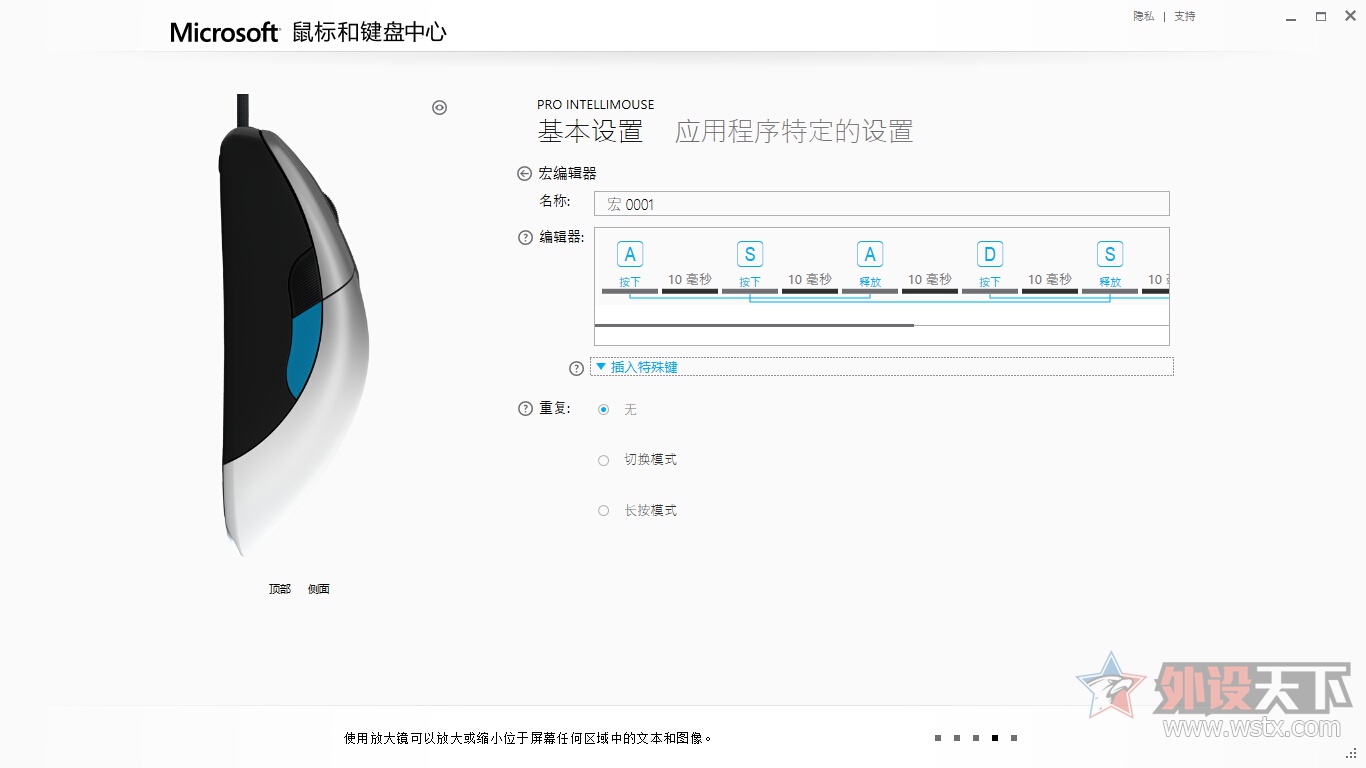Switch to the 基本设置 tab
The width and height of the screenshot is (1366, 768).
(x=590, y=131)
